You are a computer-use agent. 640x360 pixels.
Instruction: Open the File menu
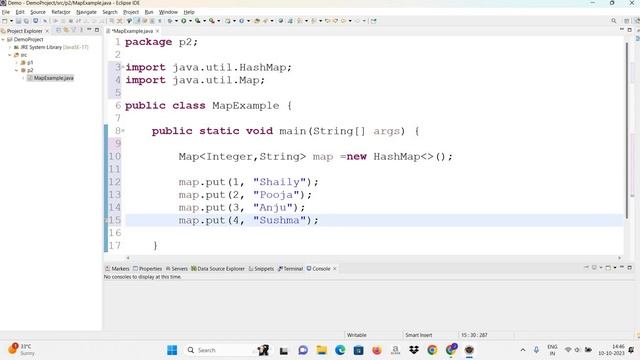click(x=6, y=12)
